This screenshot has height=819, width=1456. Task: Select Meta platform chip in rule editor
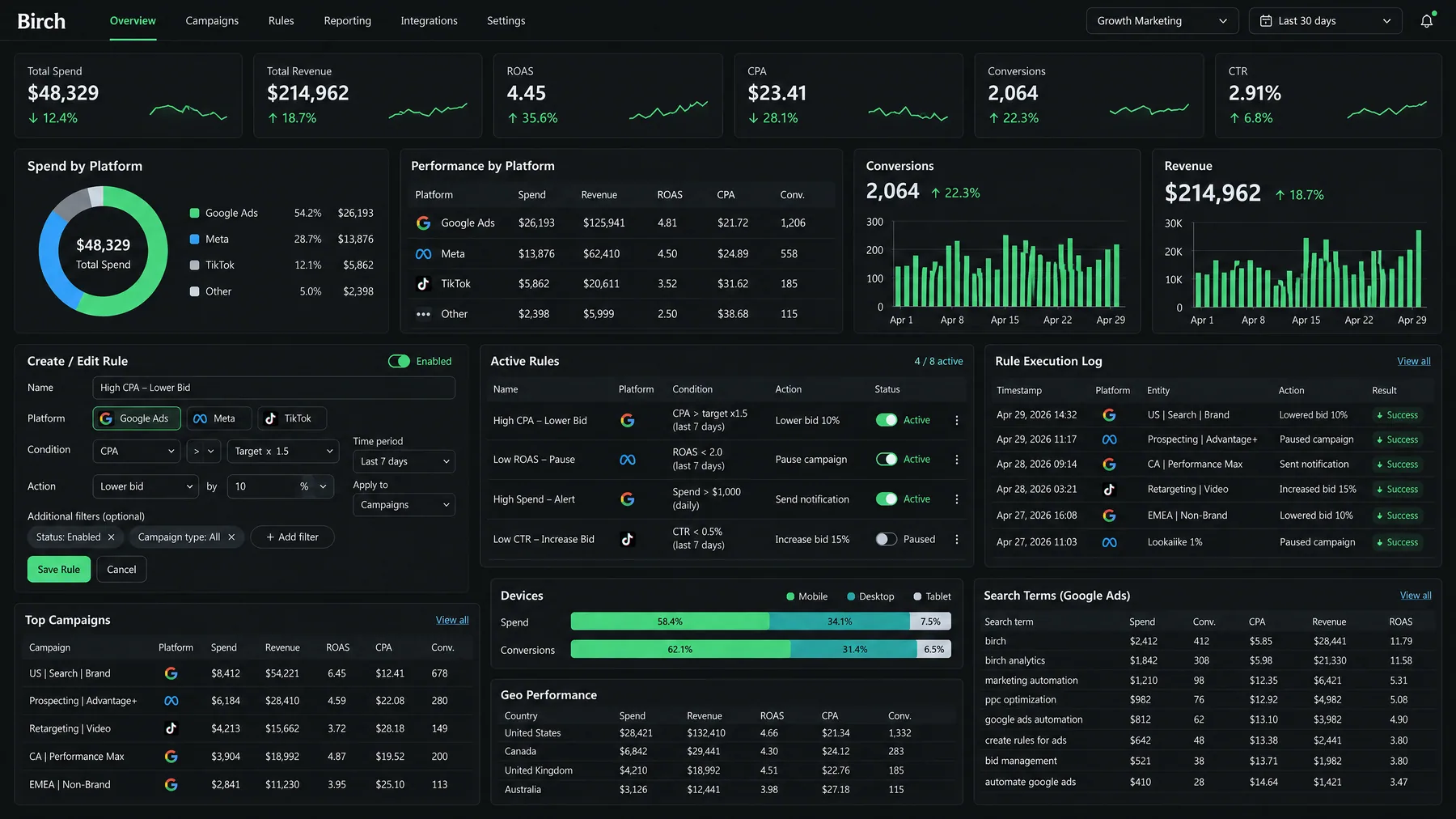coord(219,418)
